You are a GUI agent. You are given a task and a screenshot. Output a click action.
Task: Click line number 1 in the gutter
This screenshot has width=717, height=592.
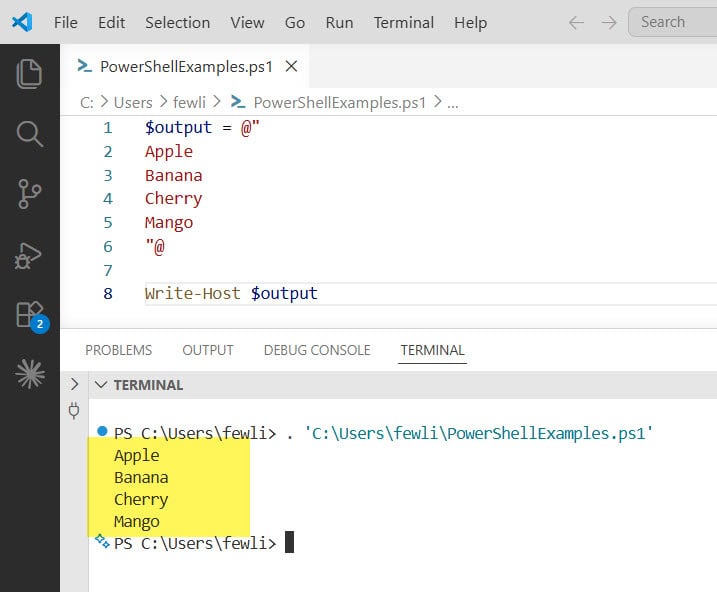108,128
